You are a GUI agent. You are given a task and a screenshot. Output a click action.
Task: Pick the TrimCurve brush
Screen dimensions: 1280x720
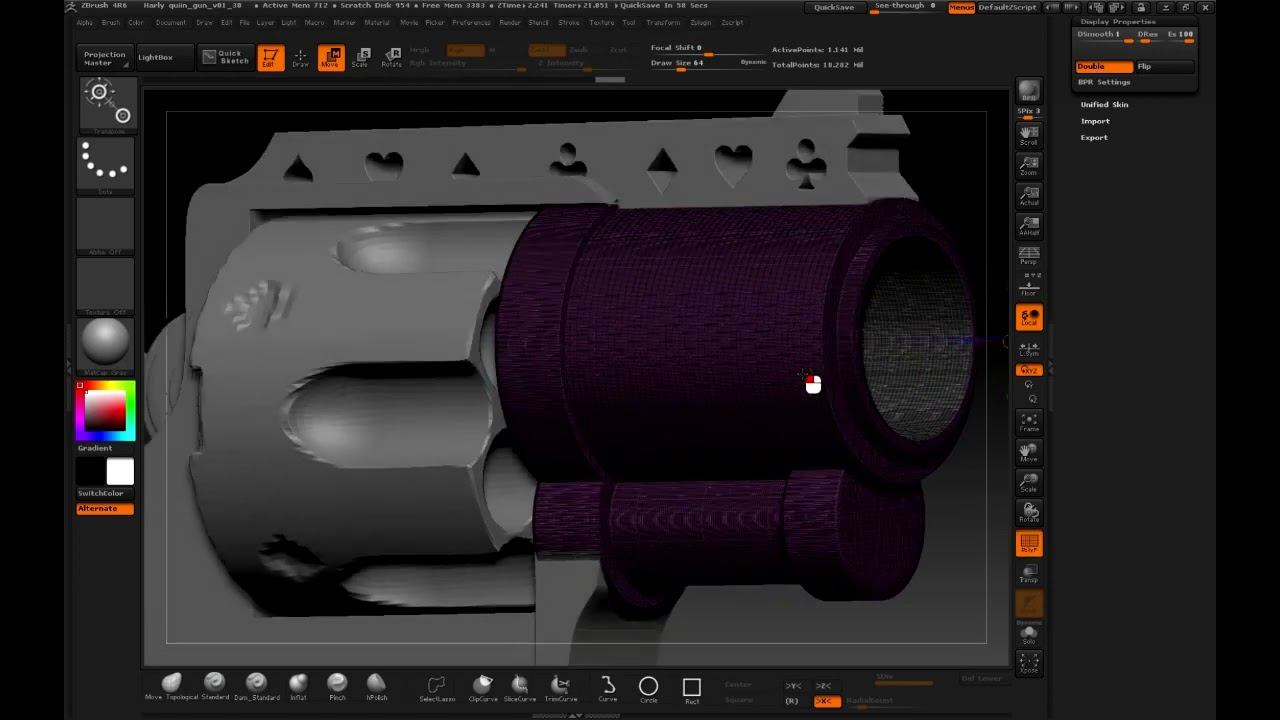click(561, 688)
